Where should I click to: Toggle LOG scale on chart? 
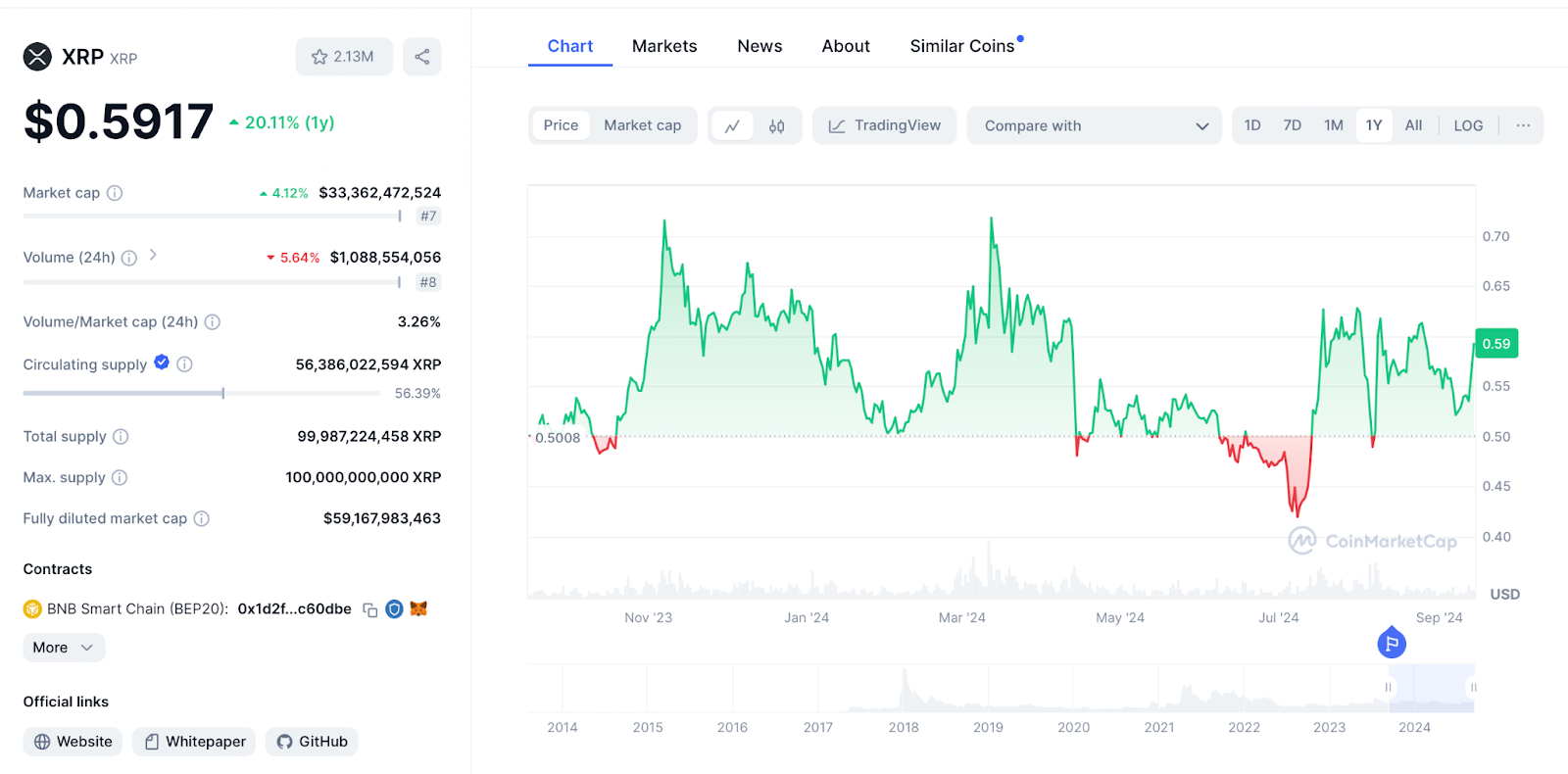pyautogui.click(x=1468, y=125)
